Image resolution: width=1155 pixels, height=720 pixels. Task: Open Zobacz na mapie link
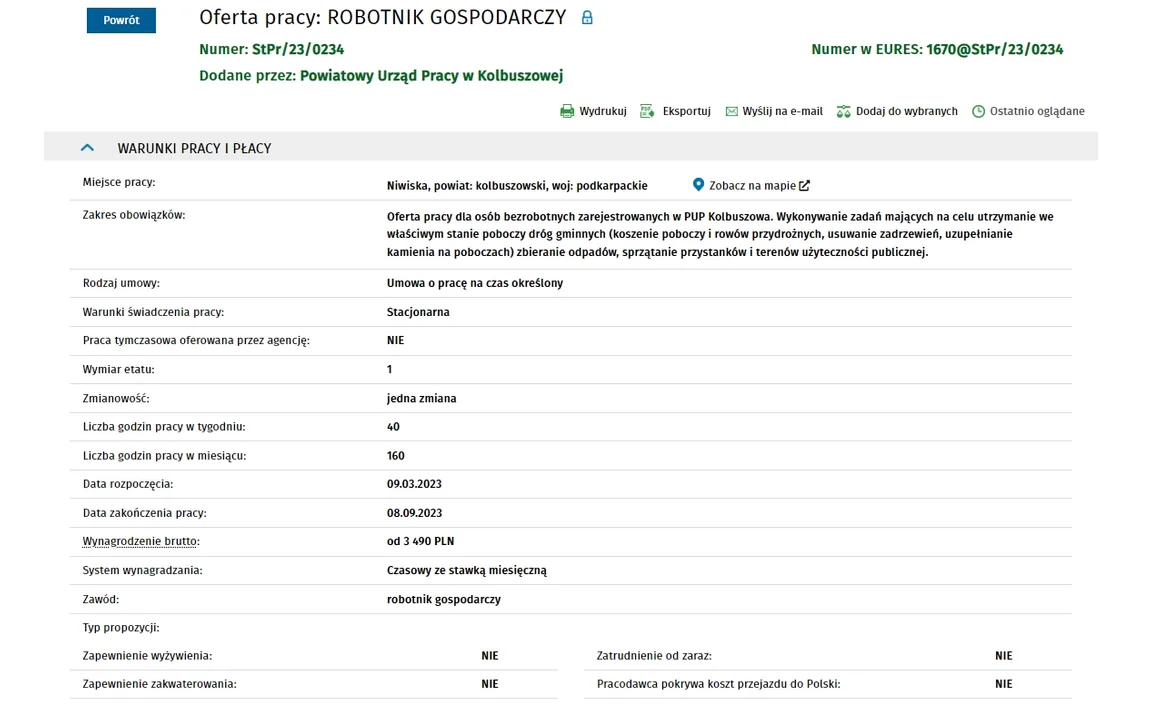(752, 186)
